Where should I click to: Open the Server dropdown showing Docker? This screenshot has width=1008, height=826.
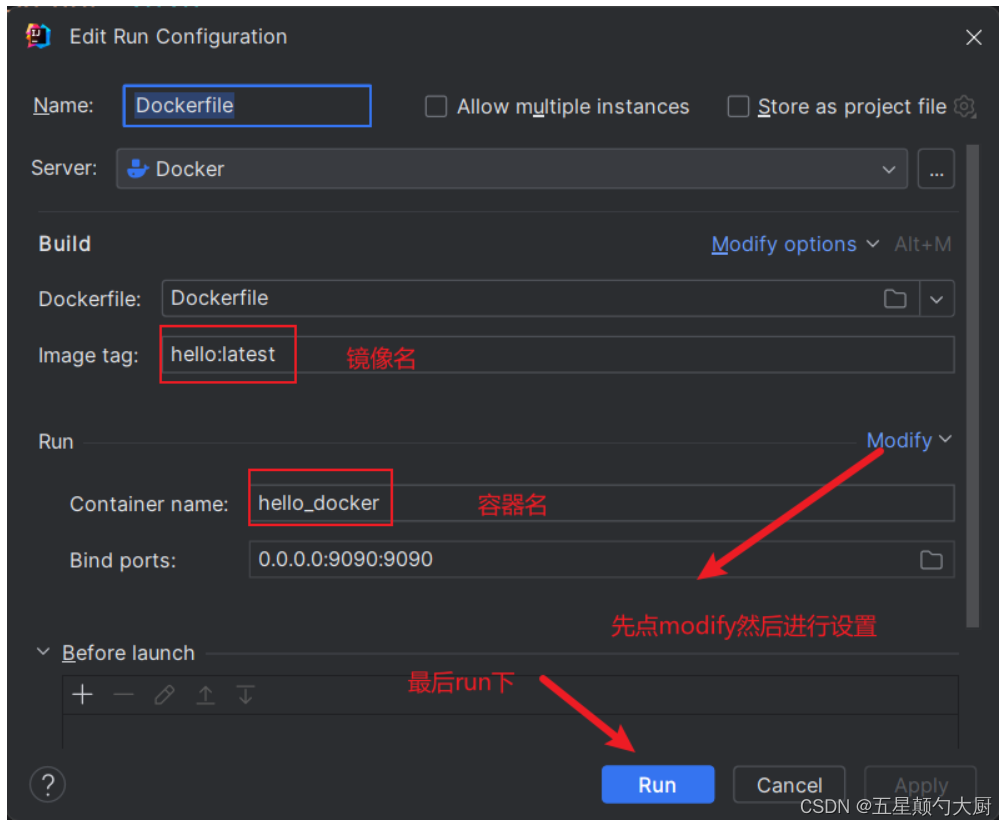tap(889, 168)
